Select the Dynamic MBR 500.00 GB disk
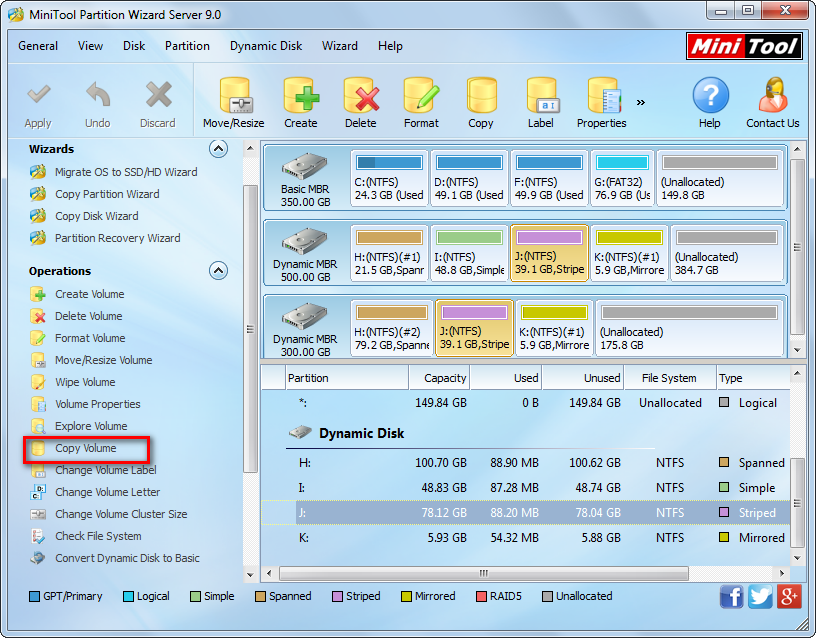This screenshot has width=816, height=638. click(x=305, y=254)
